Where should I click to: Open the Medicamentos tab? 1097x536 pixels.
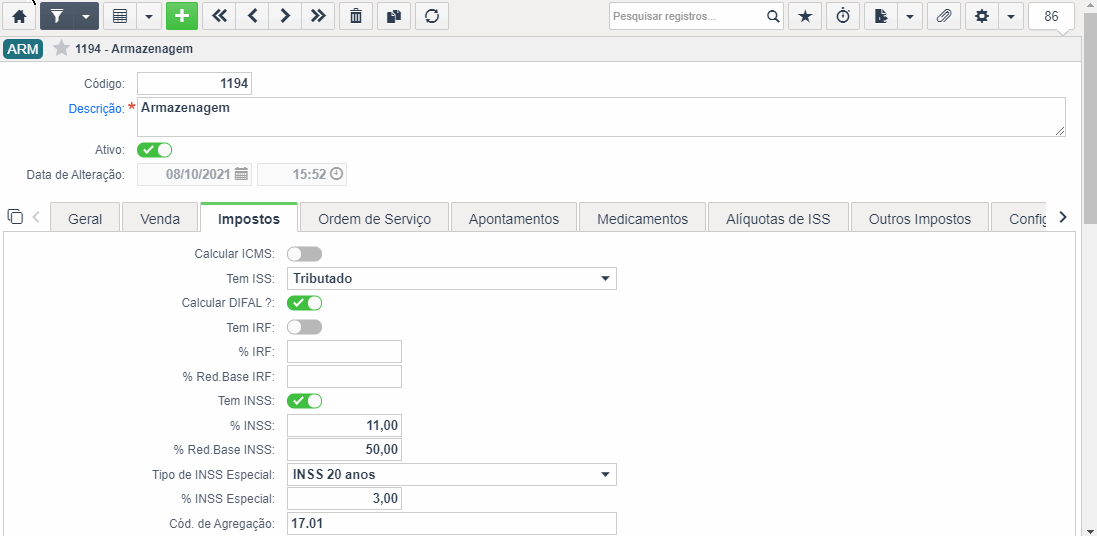pyautogui.click(x=642, y=218)
